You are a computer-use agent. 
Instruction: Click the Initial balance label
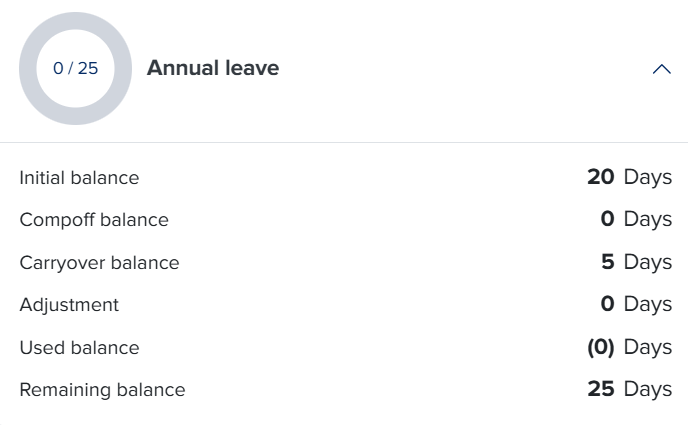pyautogui.click(x=79, y=178)
